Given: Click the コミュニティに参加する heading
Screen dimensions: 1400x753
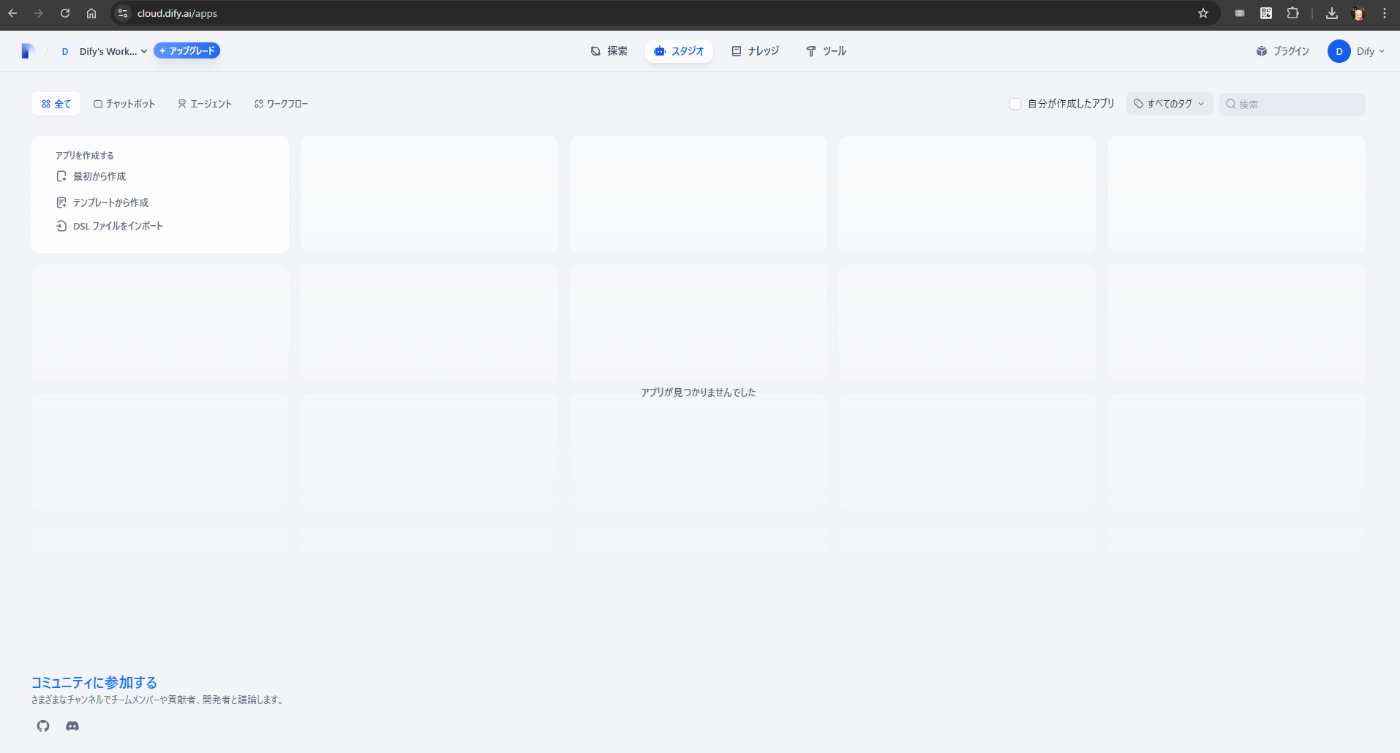Looking at the screenshot, I should click(94, 682).
